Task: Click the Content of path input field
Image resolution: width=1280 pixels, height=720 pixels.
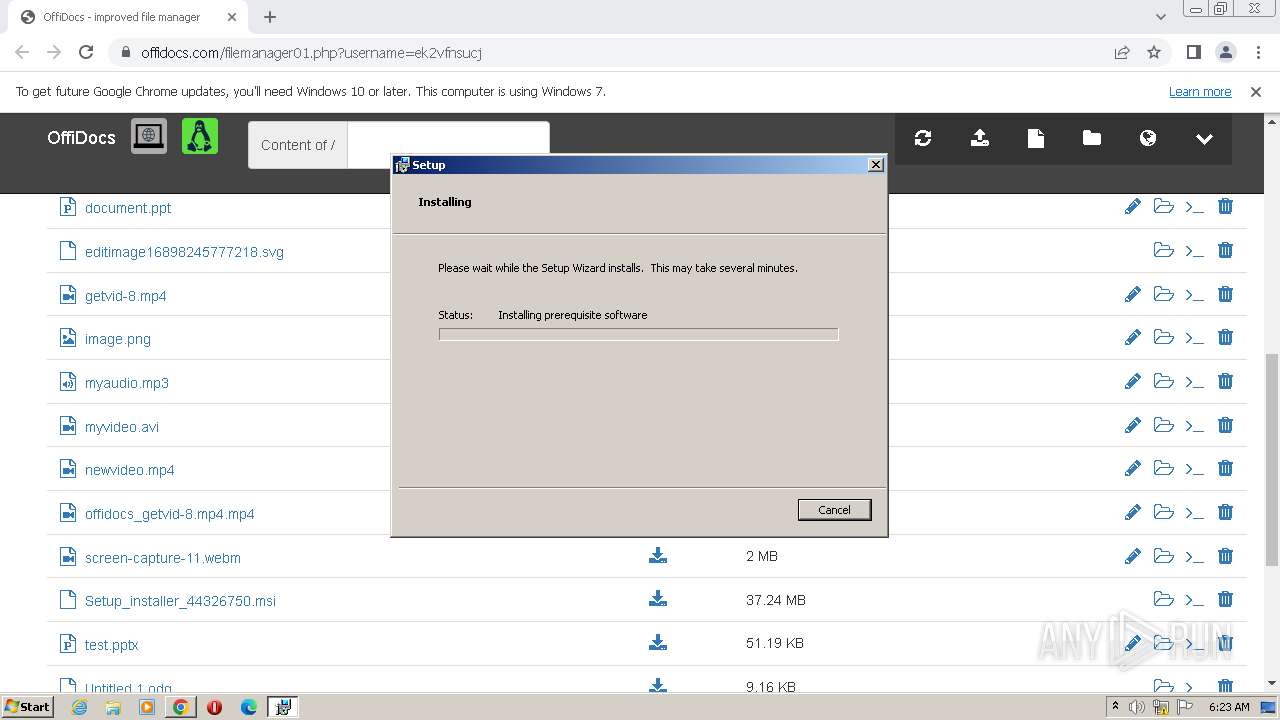Action: [448, 145]
